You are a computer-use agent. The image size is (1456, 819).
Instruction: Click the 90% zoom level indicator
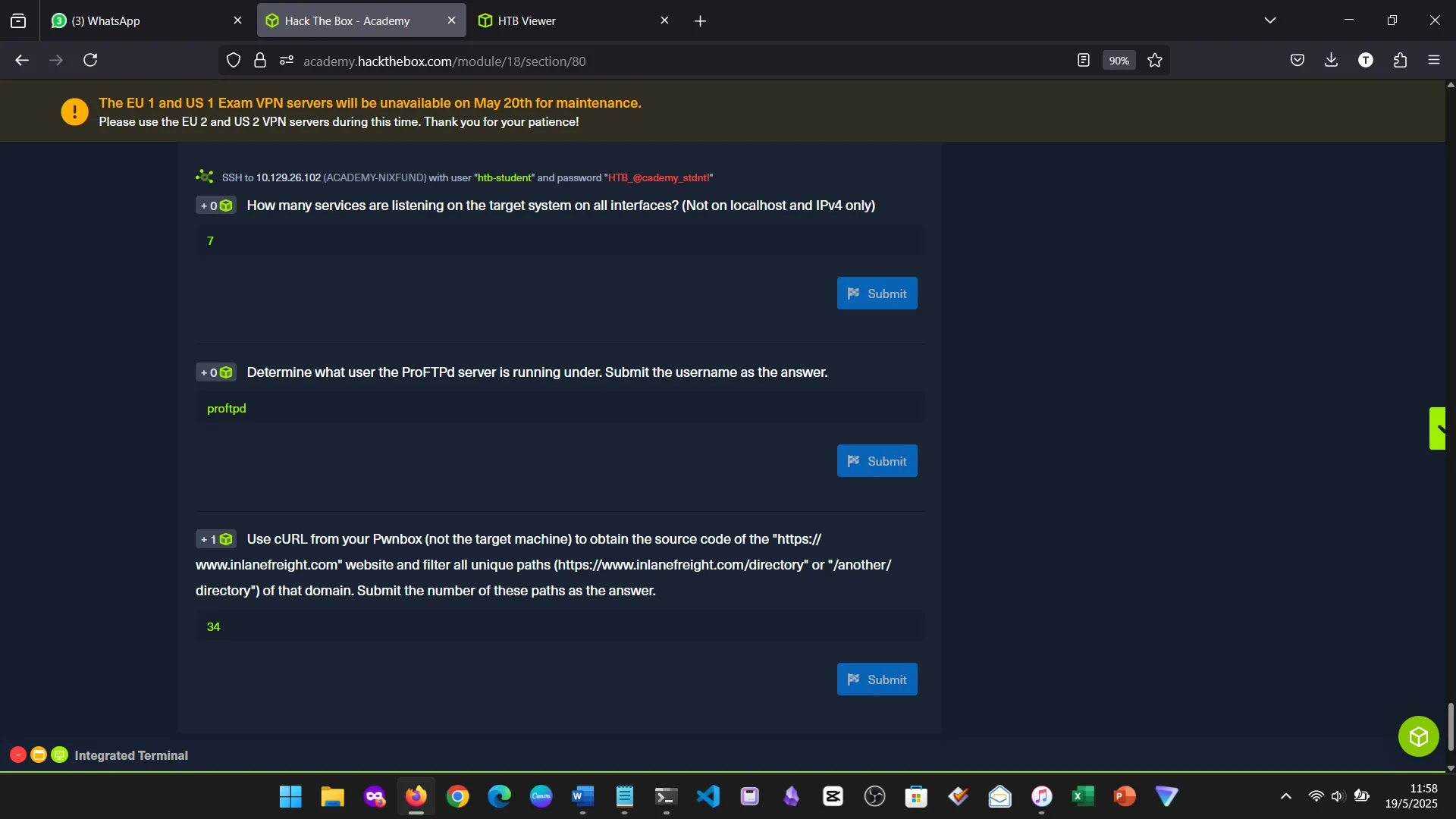(1119, 61)
